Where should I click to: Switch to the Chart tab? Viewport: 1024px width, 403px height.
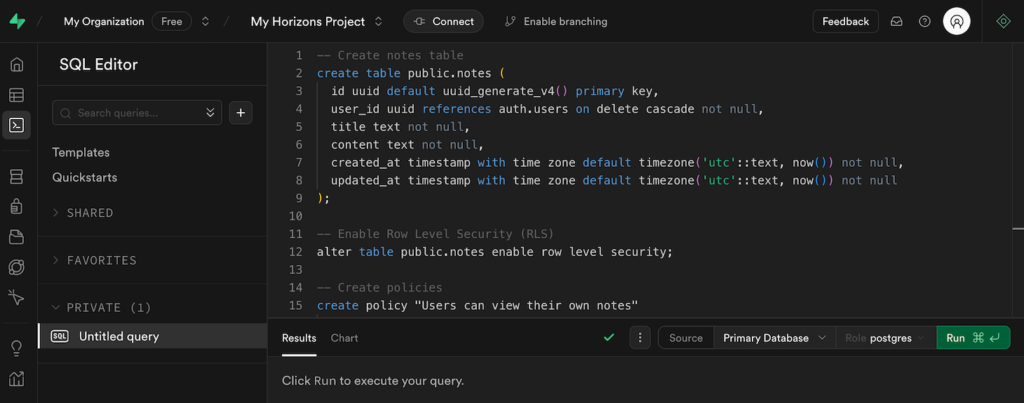(344, 338)
